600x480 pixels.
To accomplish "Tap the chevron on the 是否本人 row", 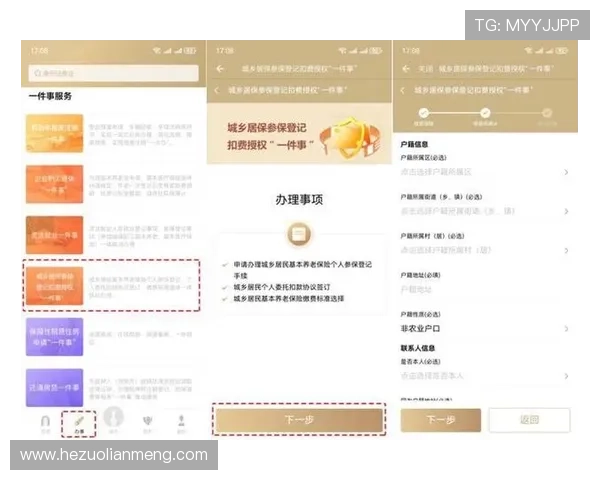I will pyautogui.click(x=566, y=376).
